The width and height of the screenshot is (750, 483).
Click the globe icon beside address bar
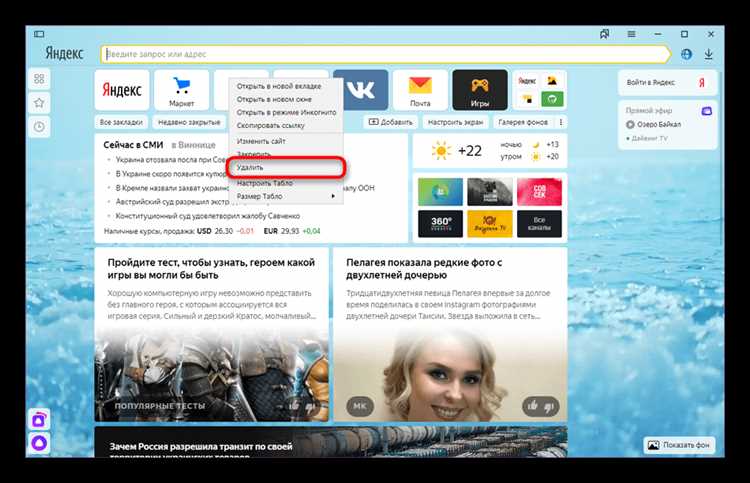[x=687, y=54]
